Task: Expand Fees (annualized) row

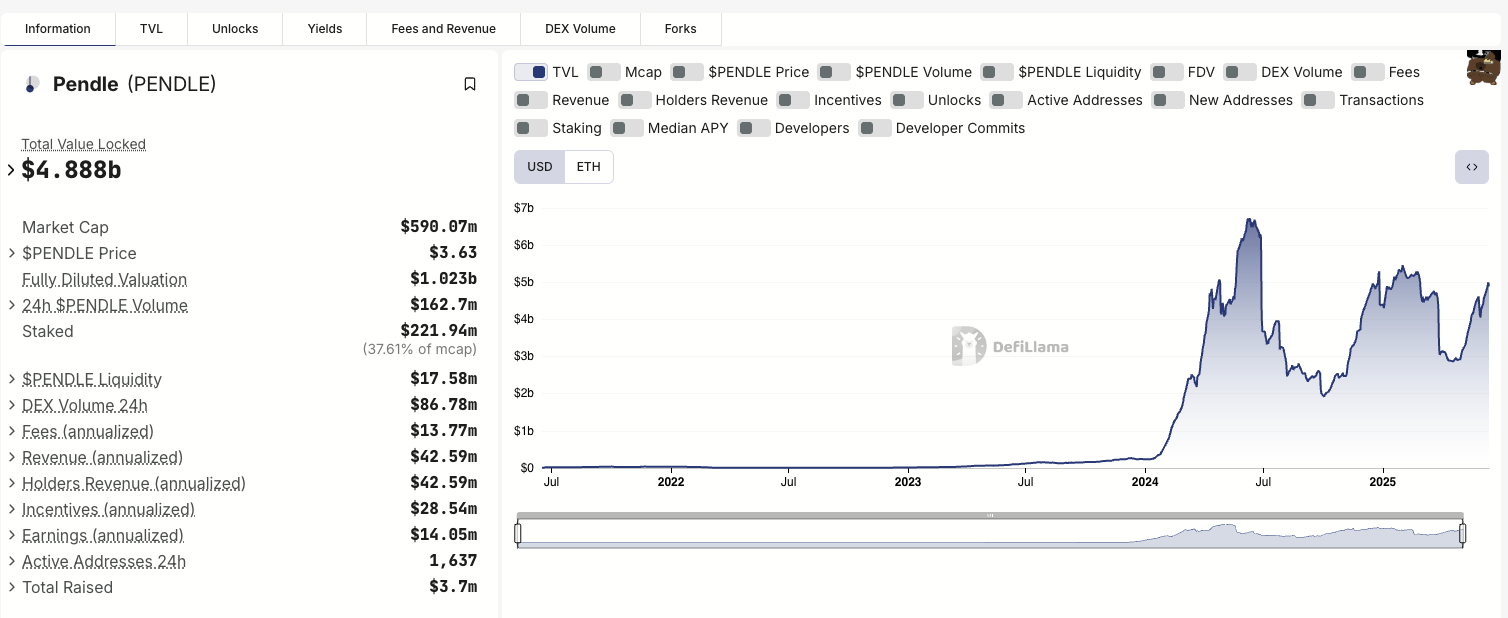Action: 11,431
